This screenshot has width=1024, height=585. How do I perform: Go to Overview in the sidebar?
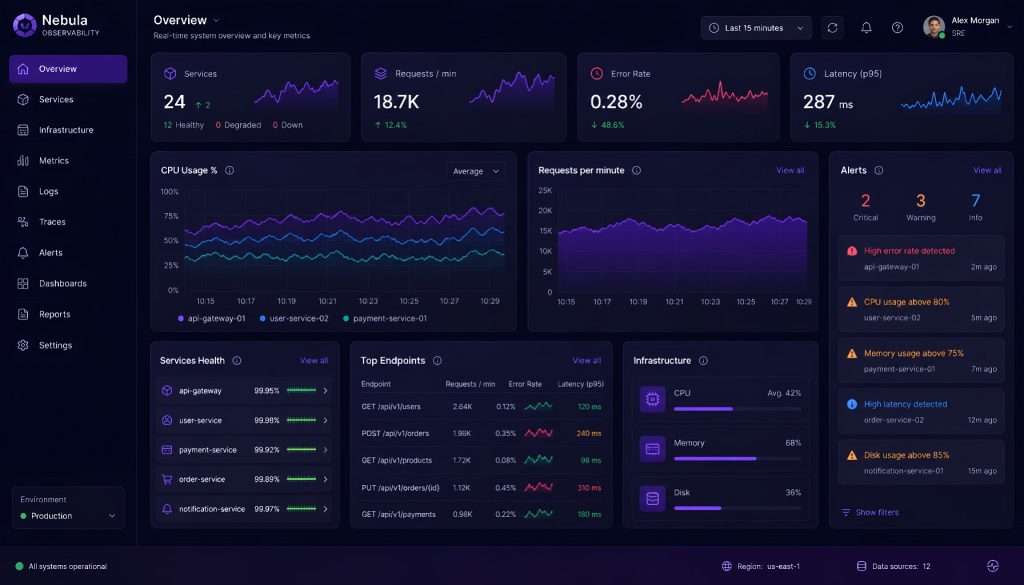point(68,69)
